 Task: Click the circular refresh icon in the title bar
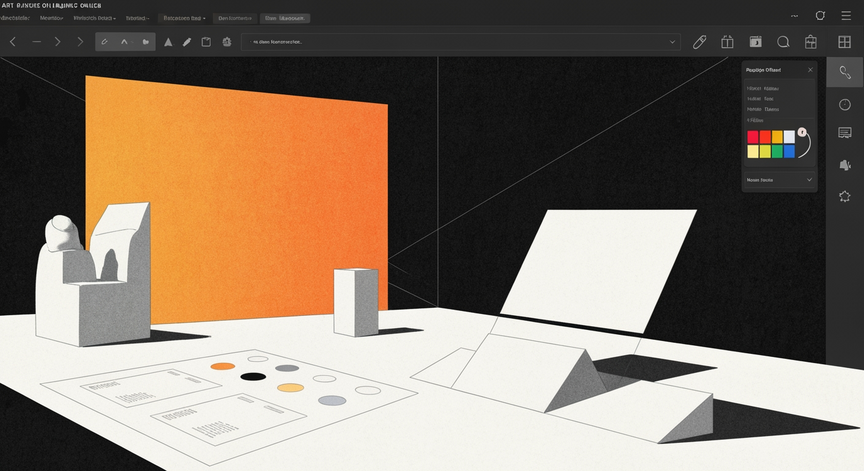pos(820,15)
